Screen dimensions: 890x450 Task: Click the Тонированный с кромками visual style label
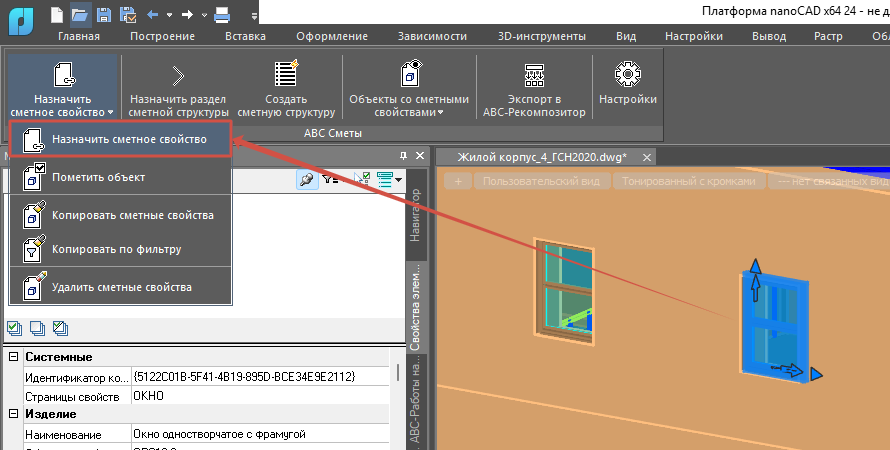689,182
